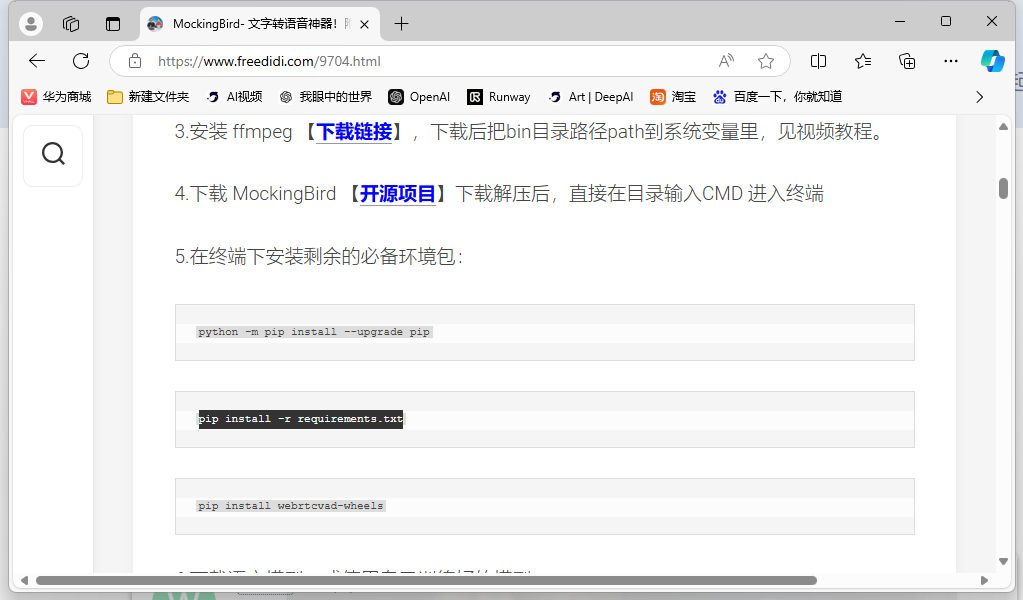Open Settings and more menu
This screenshot has height=600, width=1023.
pos(951,61)
